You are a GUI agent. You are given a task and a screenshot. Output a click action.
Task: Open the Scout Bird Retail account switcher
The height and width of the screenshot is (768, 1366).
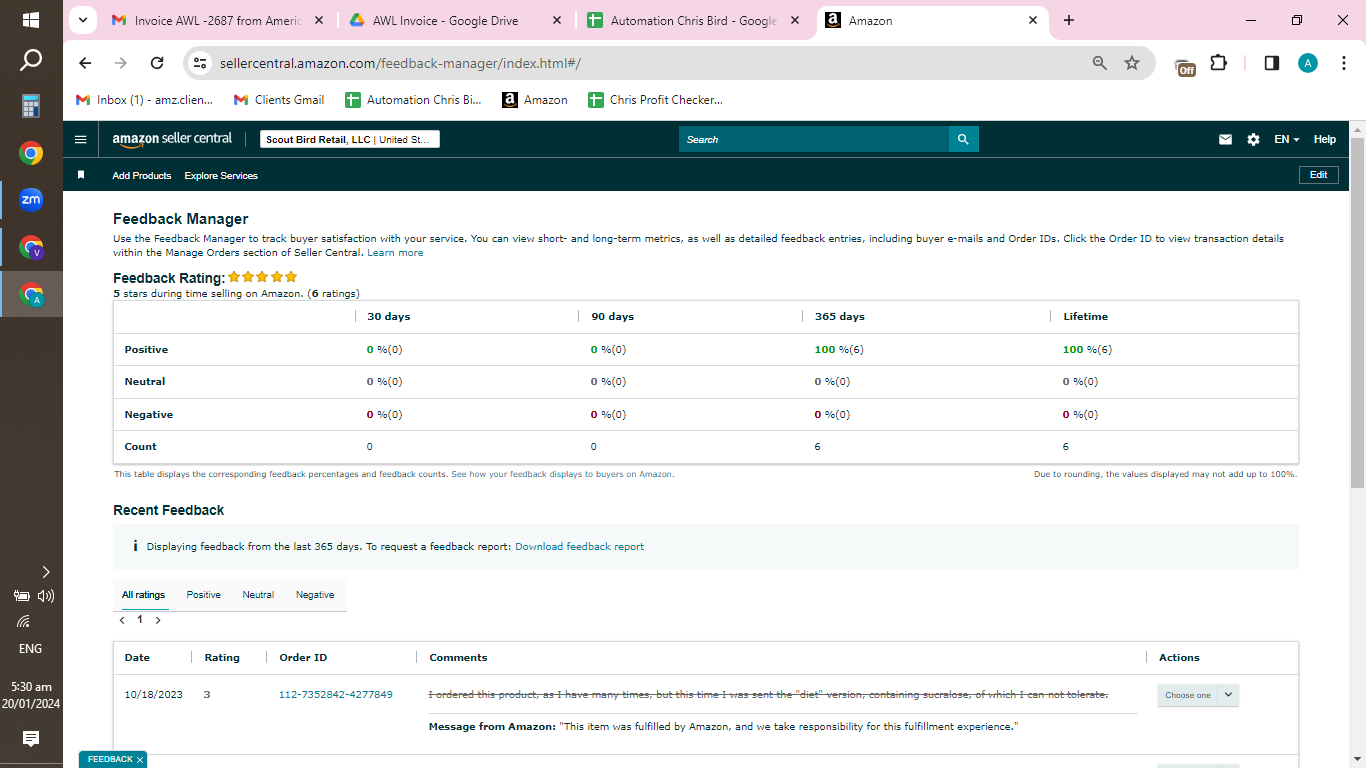tap(350, 139)
